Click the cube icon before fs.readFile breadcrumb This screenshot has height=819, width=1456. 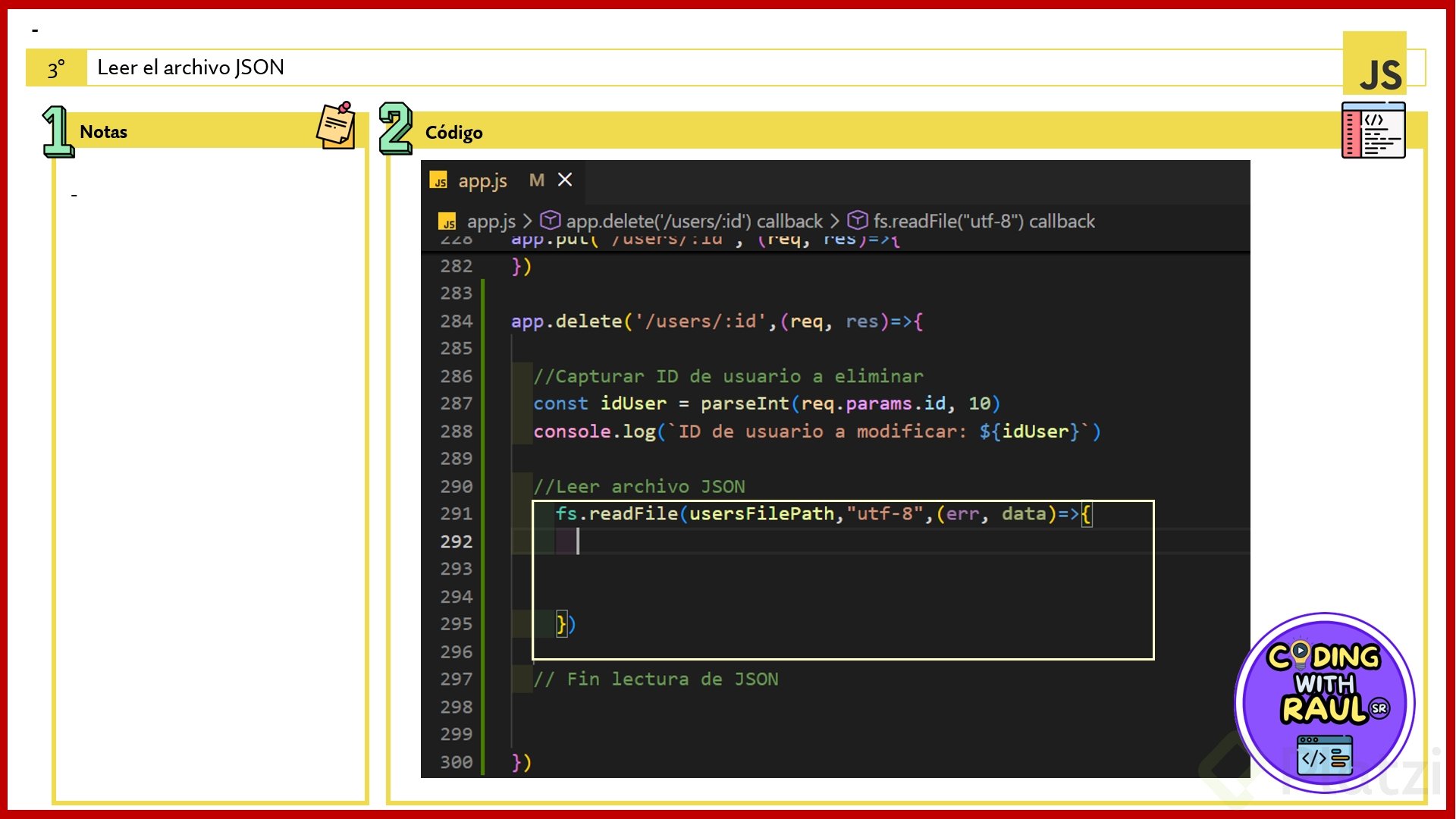pyautogui.click(x=857, y=221)
